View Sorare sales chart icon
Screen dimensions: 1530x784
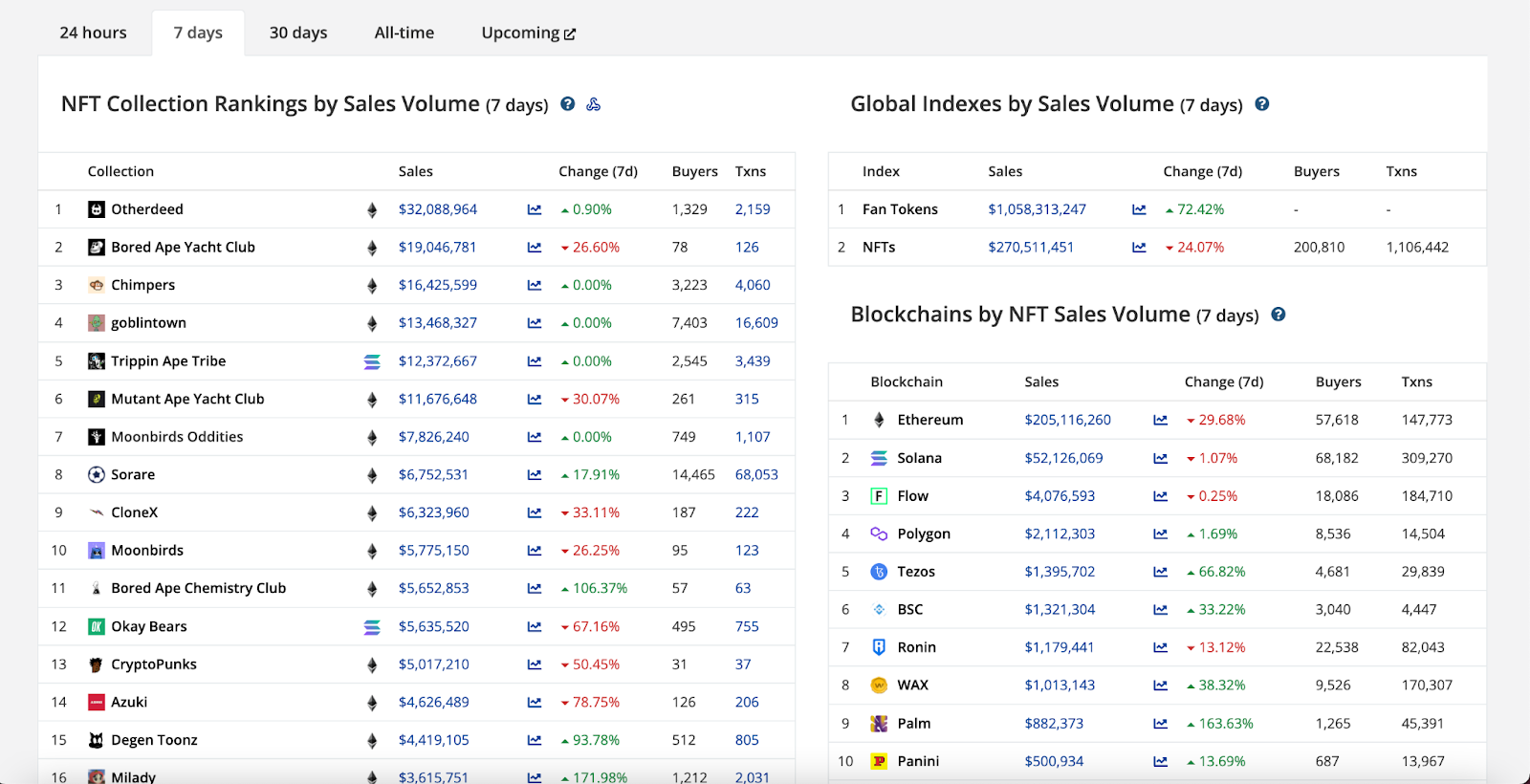tap(535, 475)
